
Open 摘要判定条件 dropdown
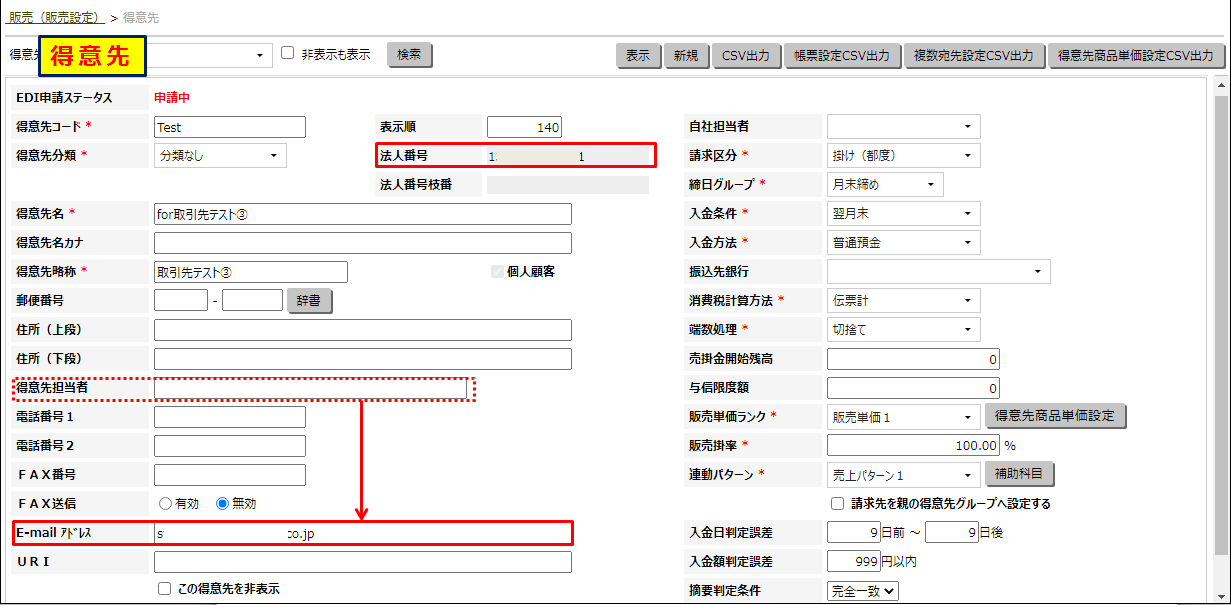pyautogui.click(x=862, y=591)
